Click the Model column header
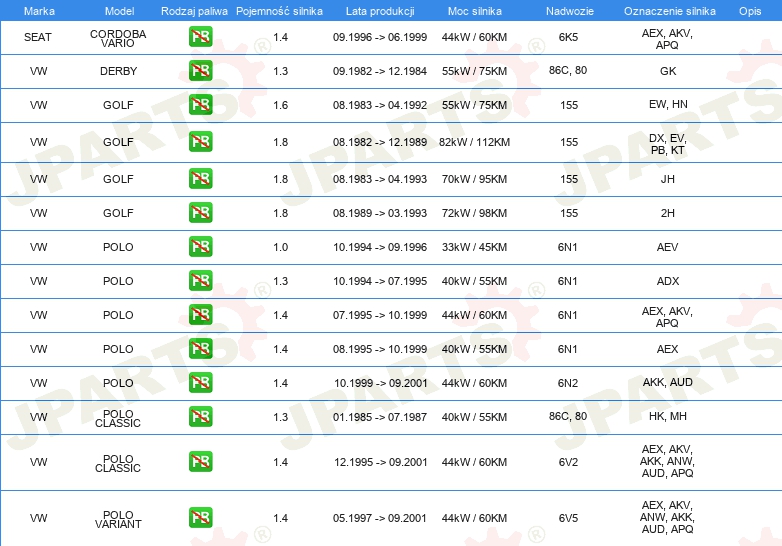 (119, 11)
